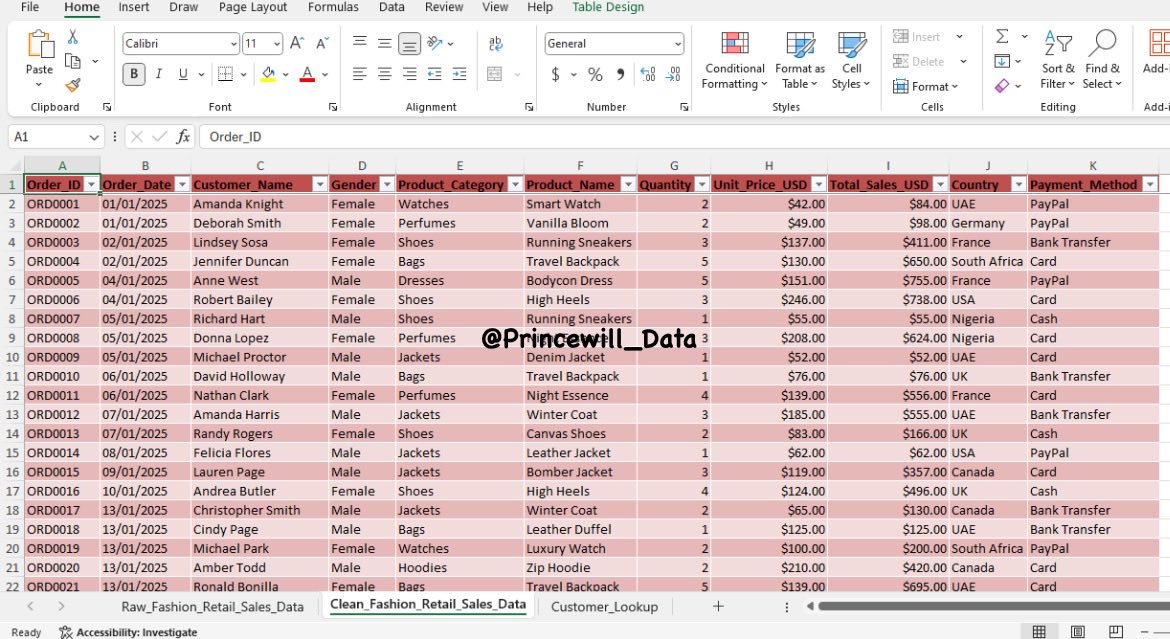Click the Paste clipboard icon
The height and width of the screenshot is (639, 1170).
tap(40, 44)
